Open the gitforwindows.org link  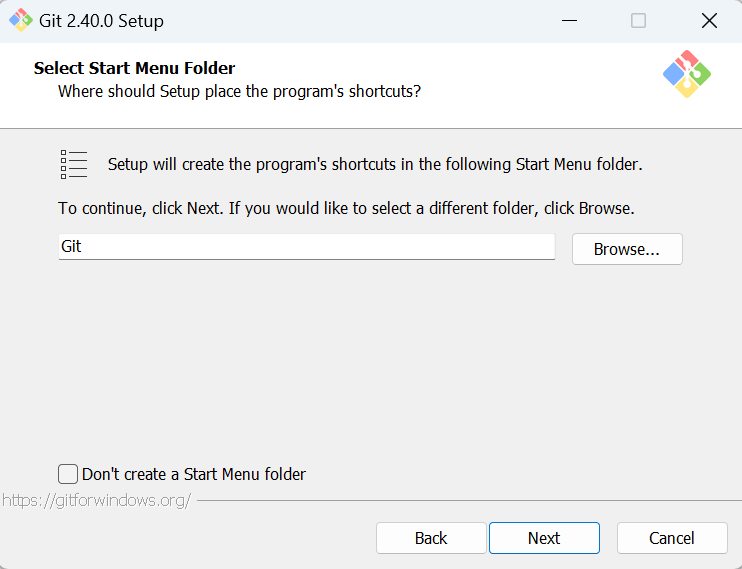(x=96, y=500)
